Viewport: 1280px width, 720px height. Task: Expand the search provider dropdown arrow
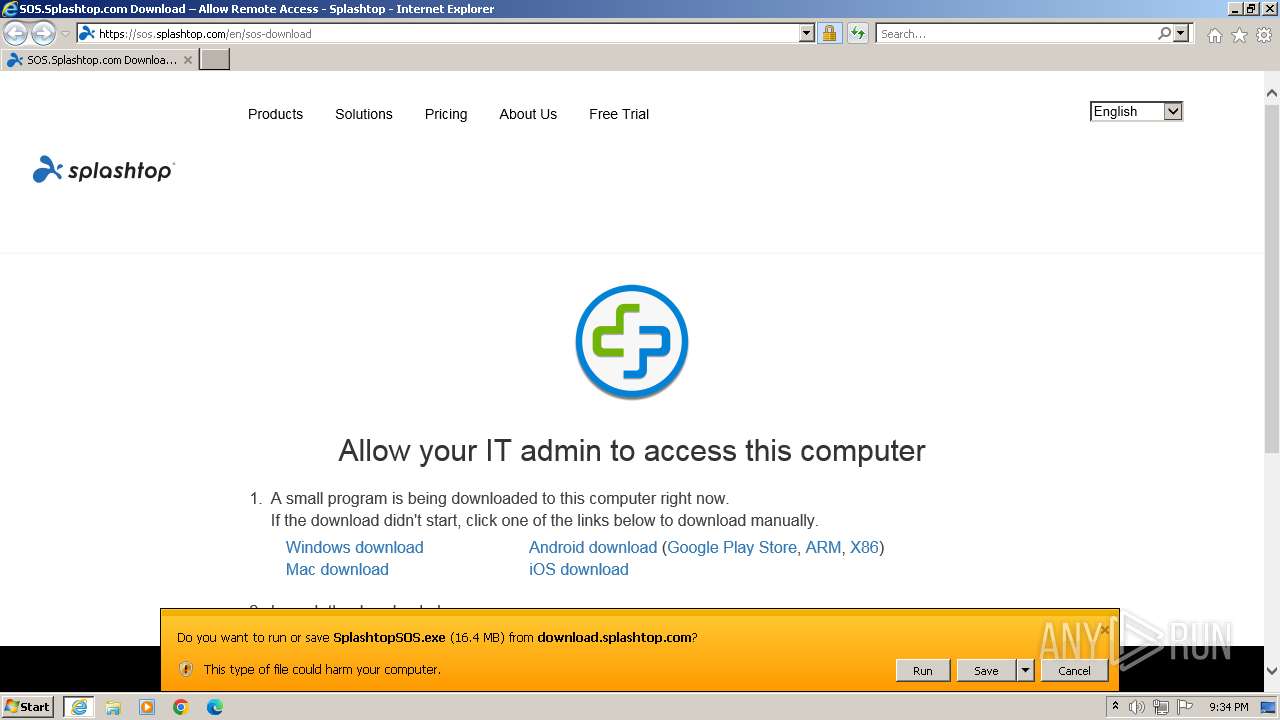[x=1181, y=33]
